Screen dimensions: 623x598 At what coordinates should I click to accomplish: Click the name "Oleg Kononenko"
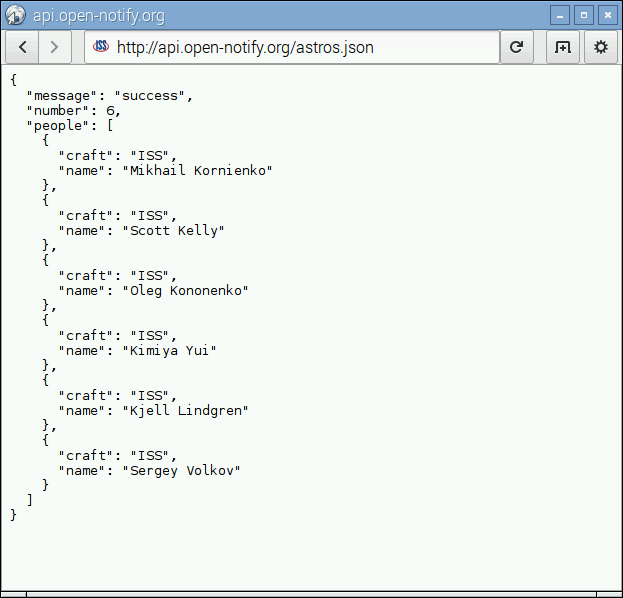185,291
